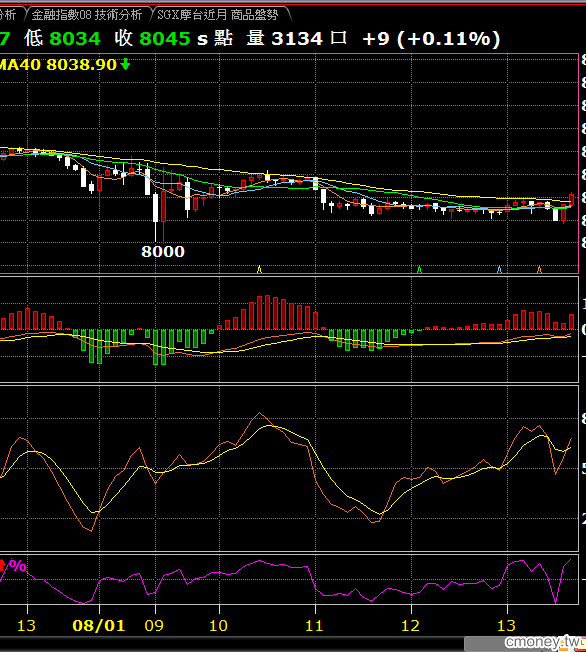
Task: Click the yellow triangle marker on the price chart baseline
Action: coord(260,269)
